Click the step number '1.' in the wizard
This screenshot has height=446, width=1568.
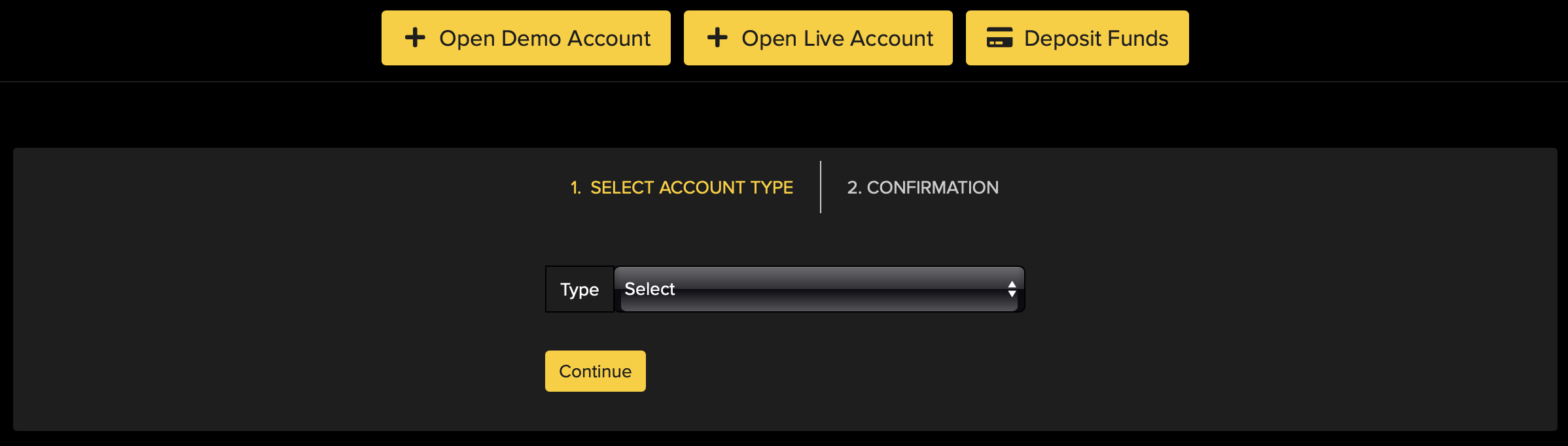click(575, 188)
